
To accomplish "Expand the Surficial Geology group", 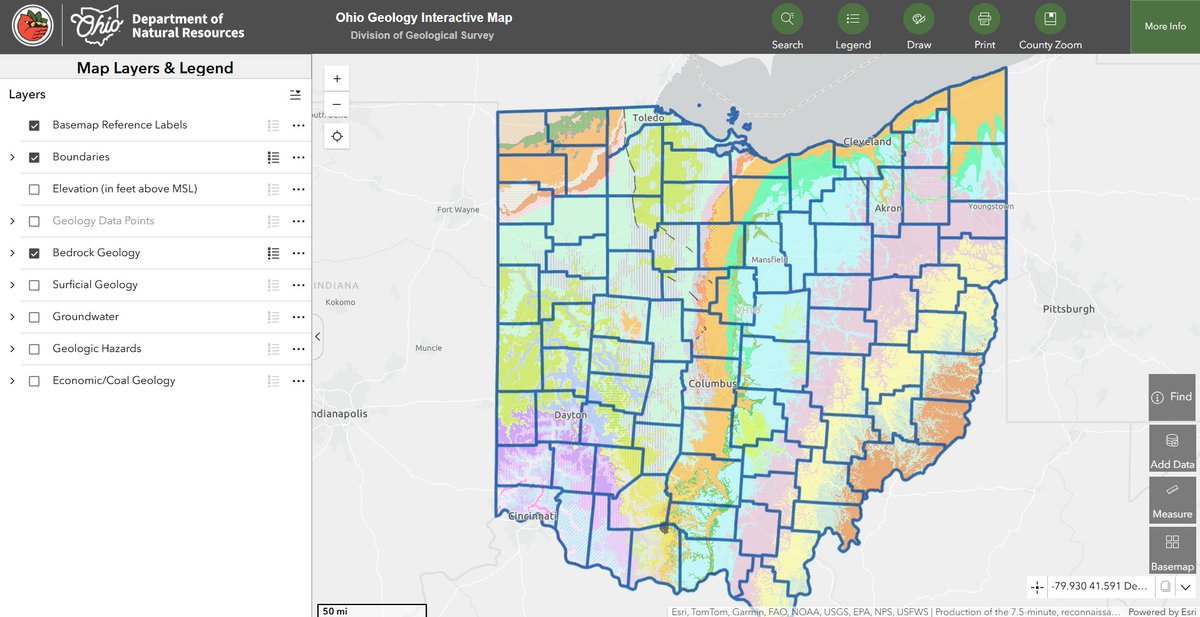I will coord(12,285).
